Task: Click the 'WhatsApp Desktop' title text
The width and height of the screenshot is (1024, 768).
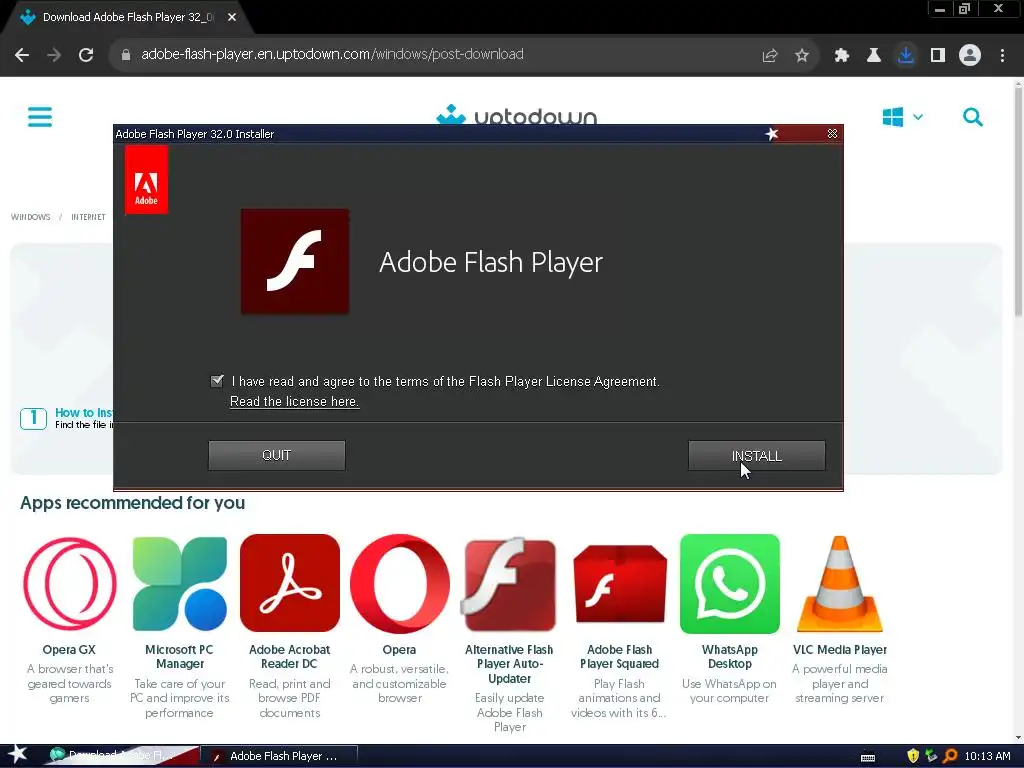Action: coord(729,656)
